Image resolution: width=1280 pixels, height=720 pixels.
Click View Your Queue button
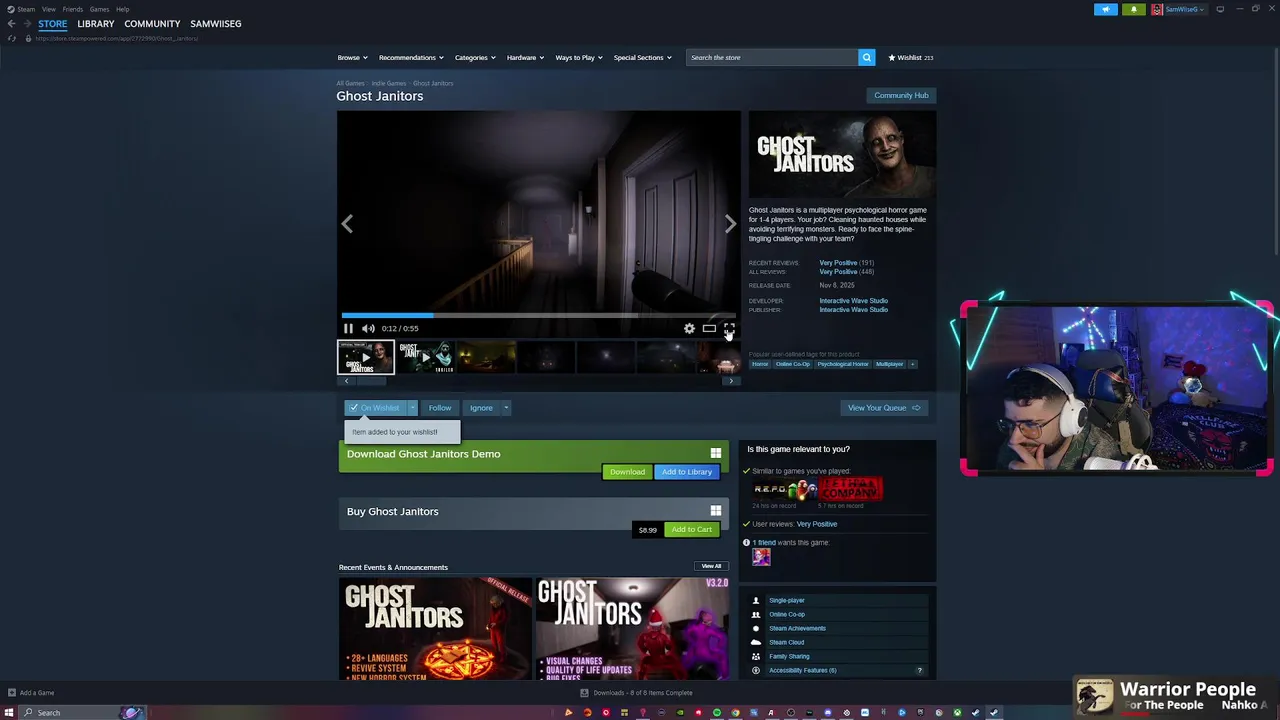click(884, 408)
